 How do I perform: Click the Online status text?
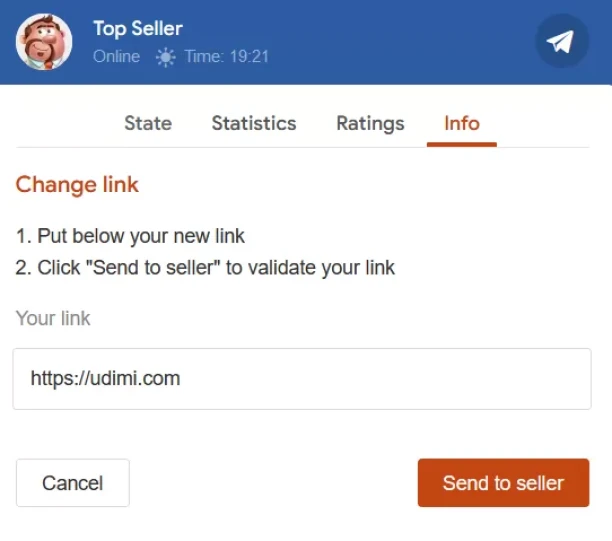pyautogui.click(x=116, y=57)
